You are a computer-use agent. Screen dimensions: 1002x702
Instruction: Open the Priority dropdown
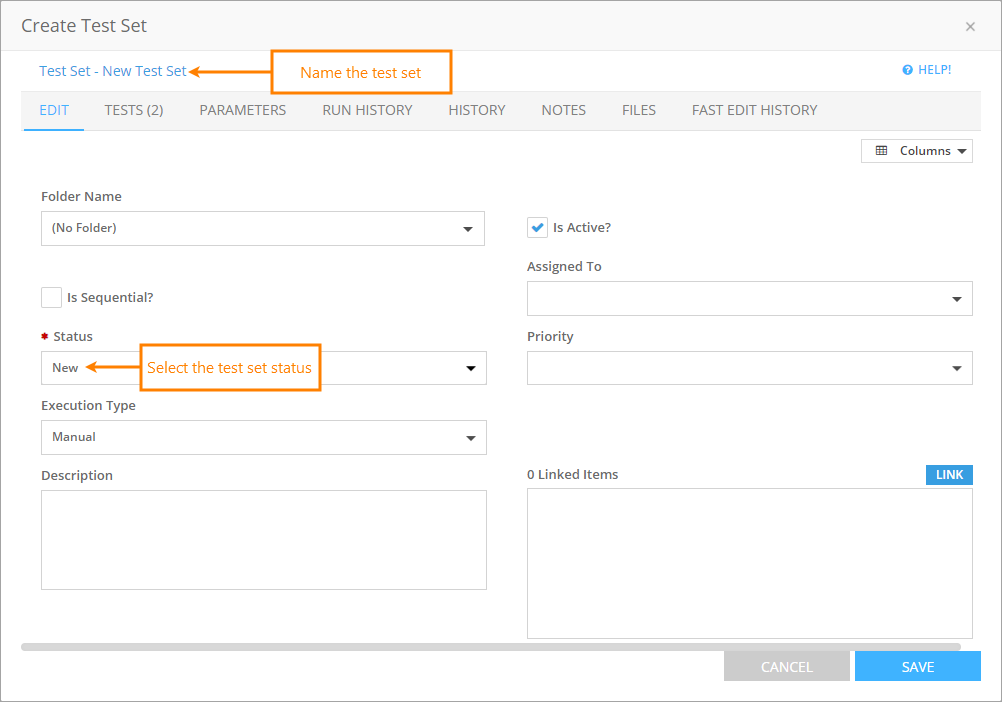(x=956, y=368)
